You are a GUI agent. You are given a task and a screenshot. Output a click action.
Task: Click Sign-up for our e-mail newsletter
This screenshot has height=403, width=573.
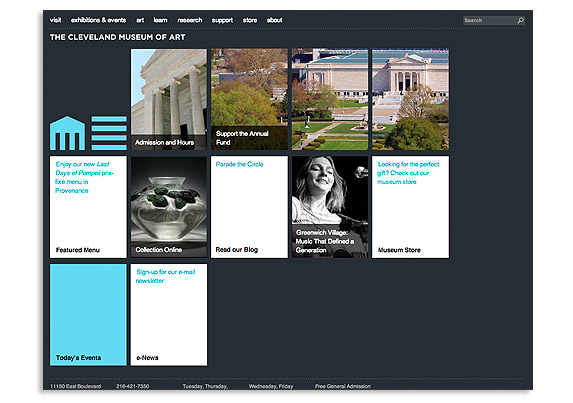coord(166,276)
